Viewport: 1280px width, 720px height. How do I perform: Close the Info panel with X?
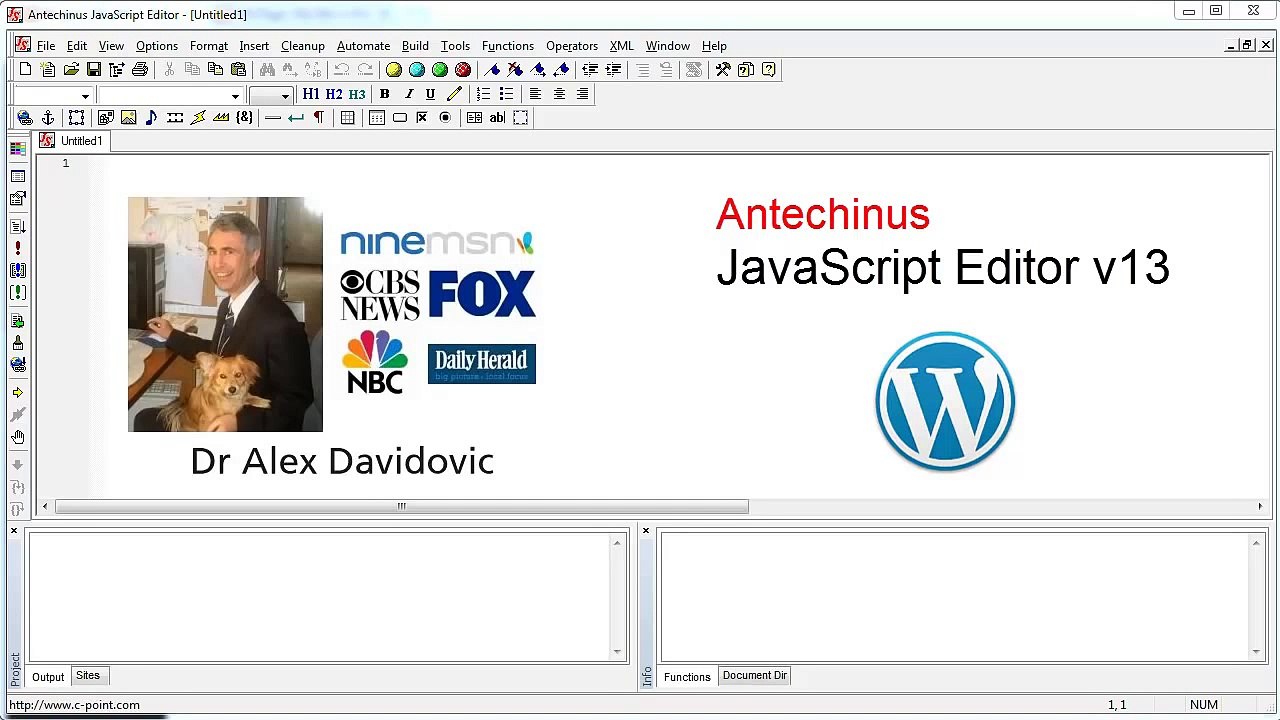(646, 531)
